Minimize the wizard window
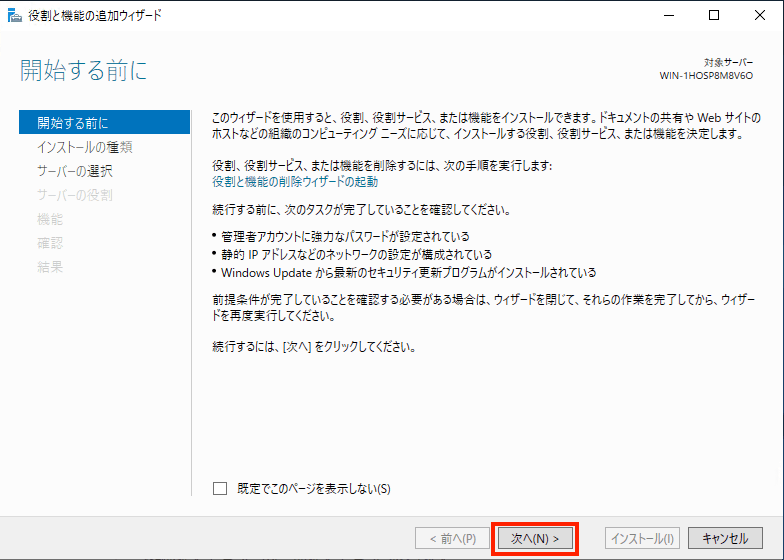 click(668, 16)
